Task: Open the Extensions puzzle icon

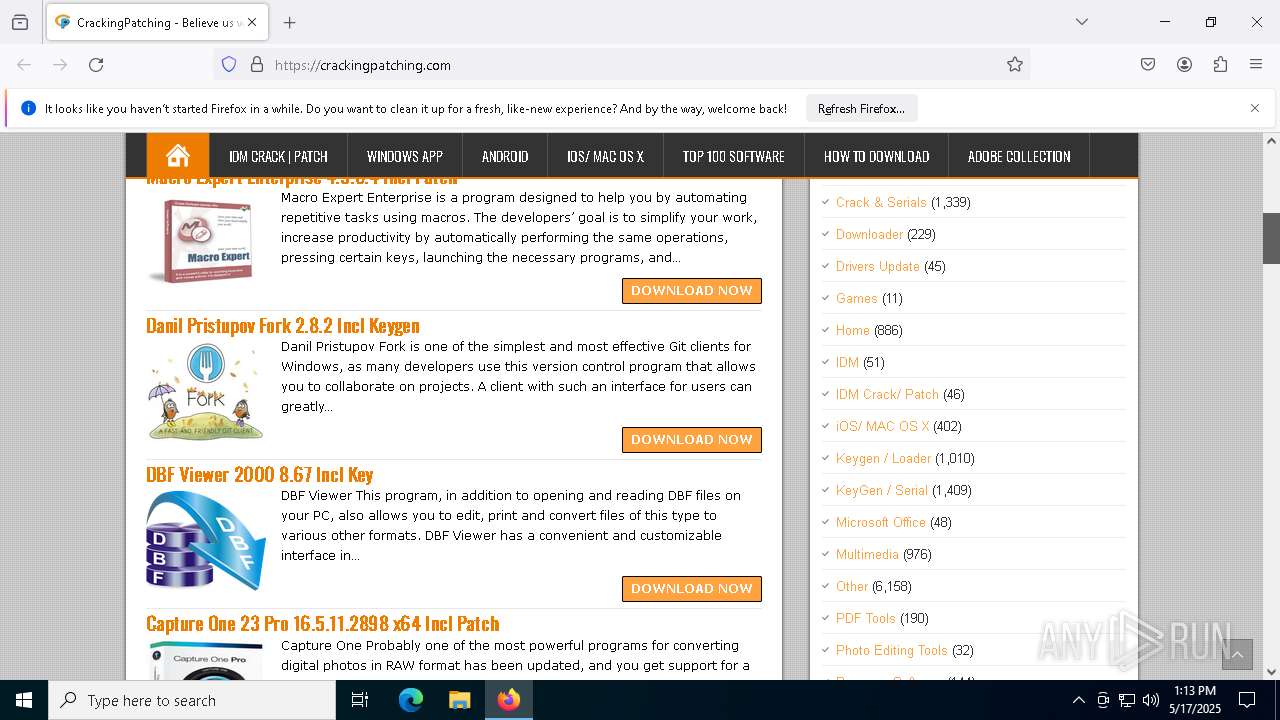Action: [x=1220, y=65]
